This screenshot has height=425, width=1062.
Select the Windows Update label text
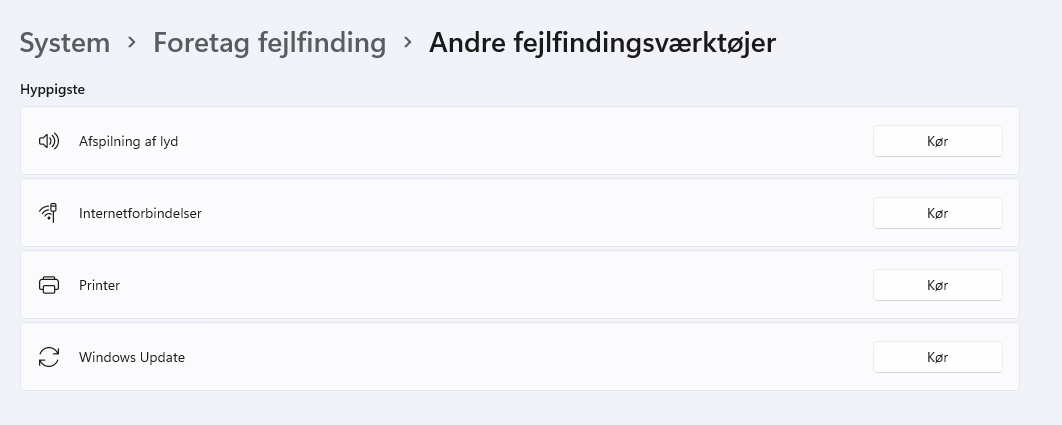pos(132,358)
